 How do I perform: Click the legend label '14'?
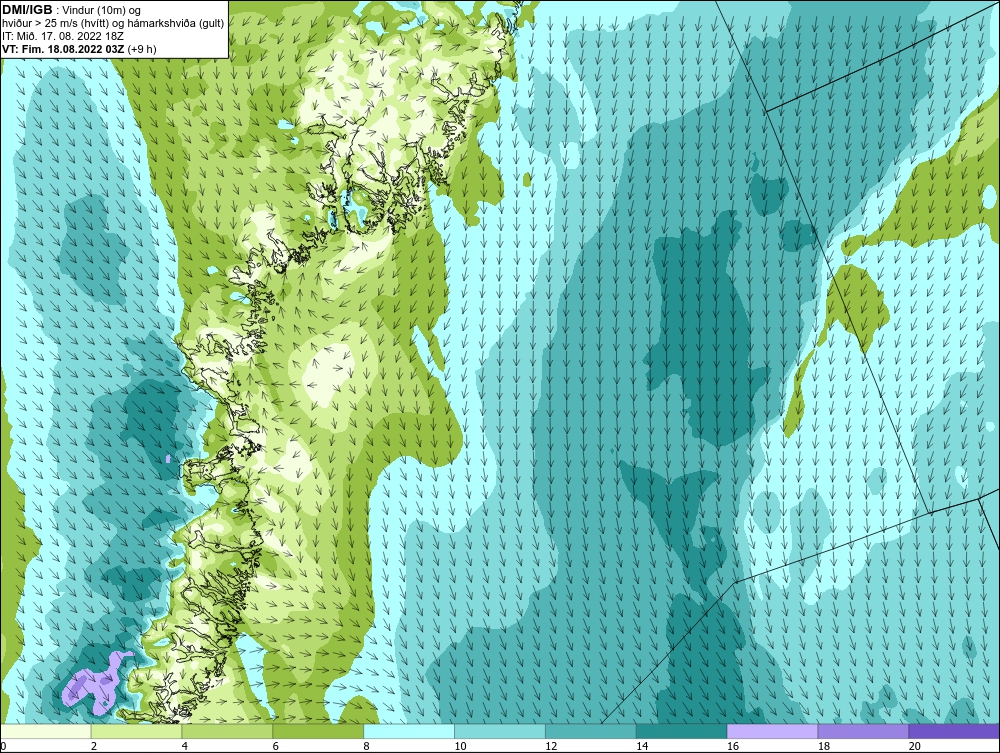point(642,746)
